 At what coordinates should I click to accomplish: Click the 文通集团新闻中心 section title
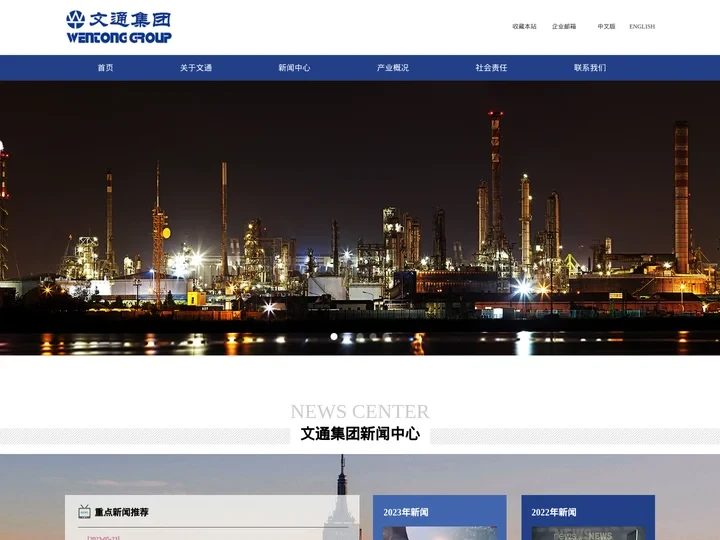pyautogui.click(x=360, y=433)
